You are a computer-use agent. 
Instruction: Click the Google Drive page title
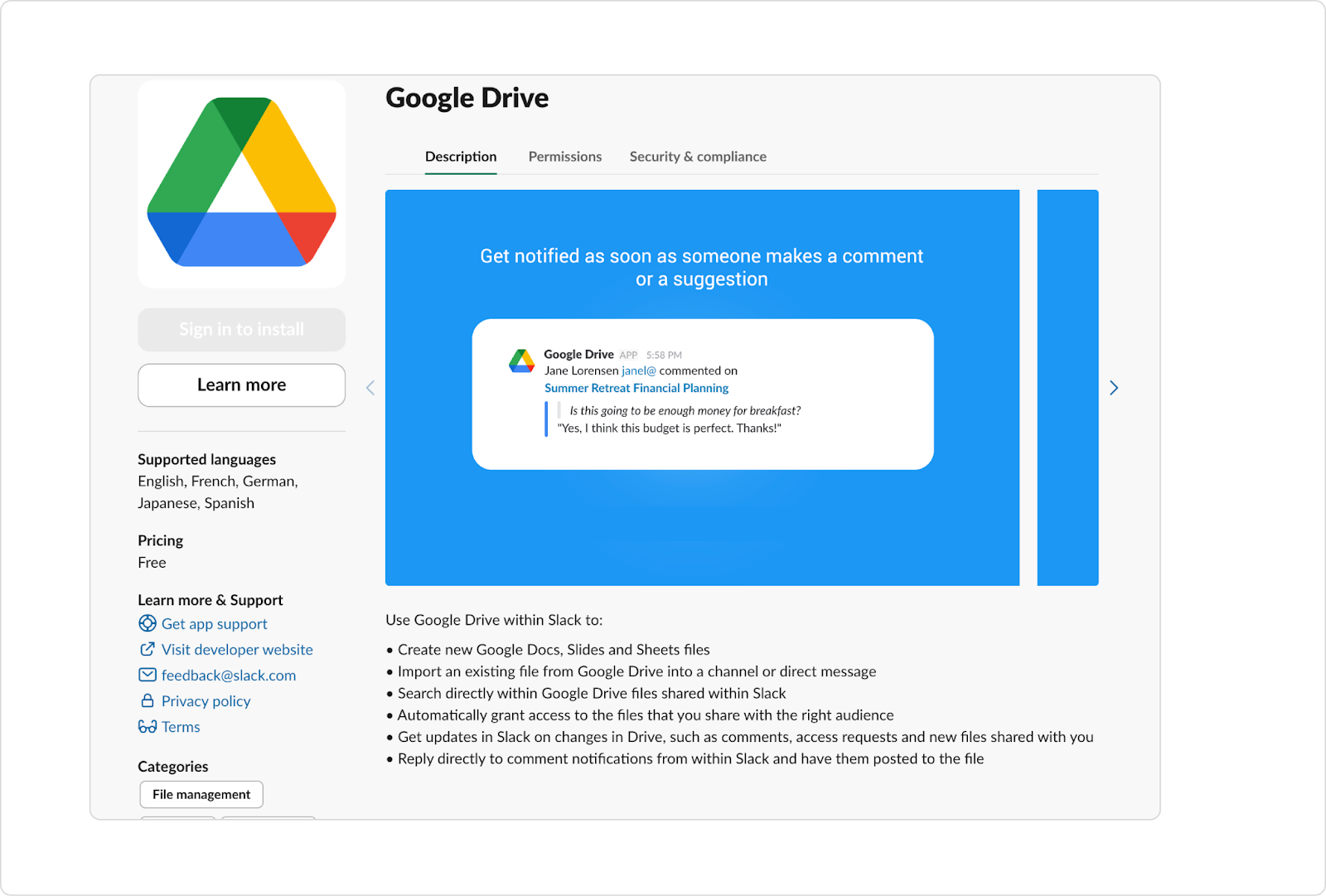(467, 98)
